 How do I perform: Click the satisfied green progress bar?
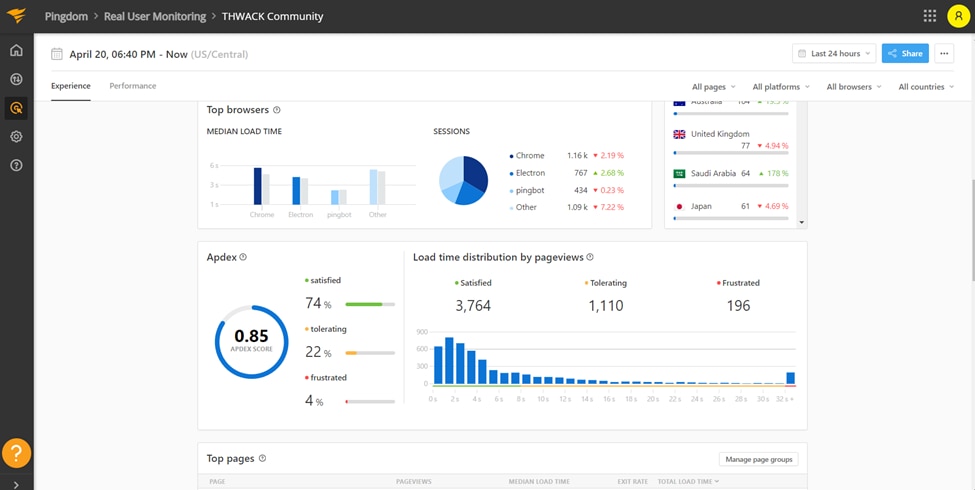coord(370,304)
